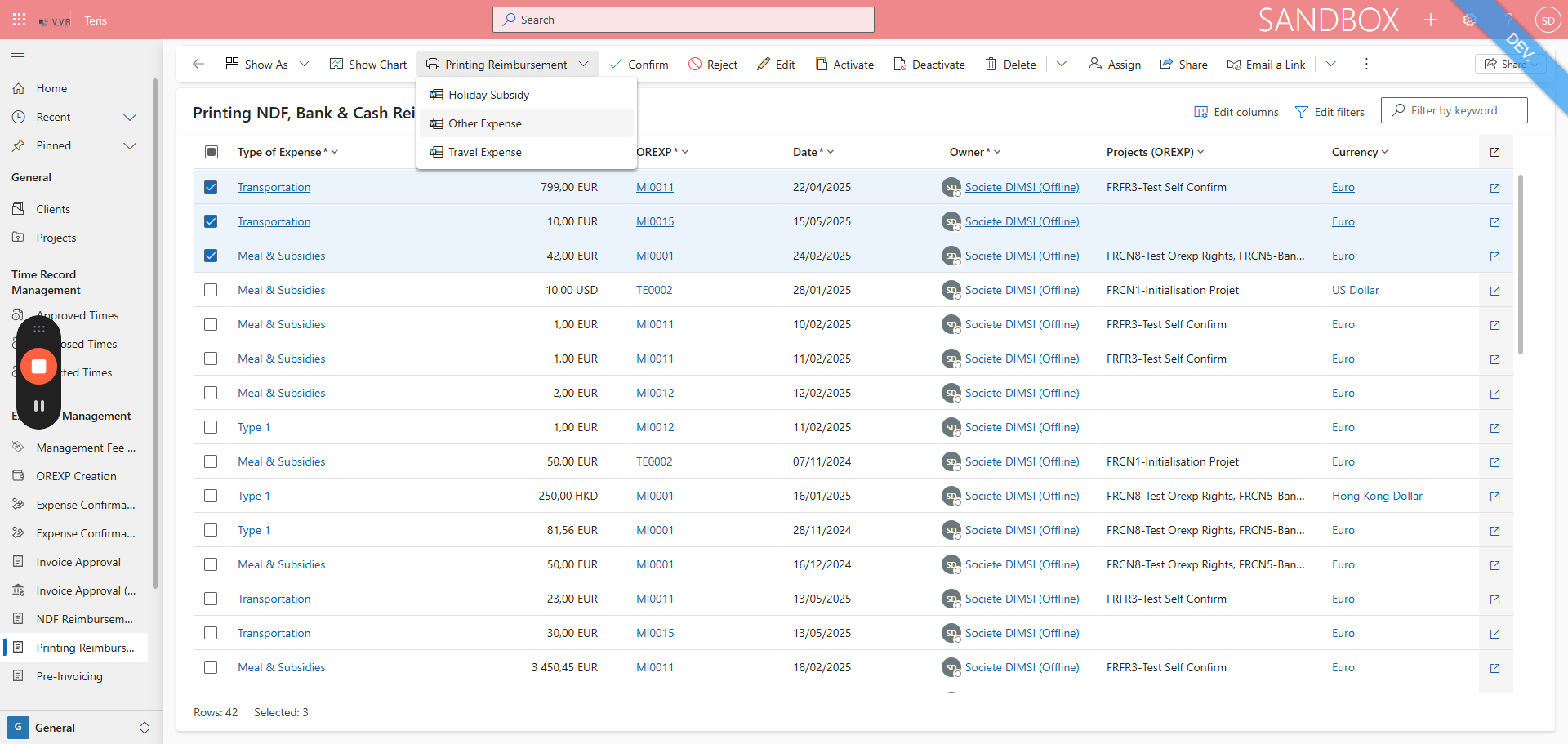Open the Email a Link chevron
This screenshot has height=744, width=1568.
pos(1330,64)
